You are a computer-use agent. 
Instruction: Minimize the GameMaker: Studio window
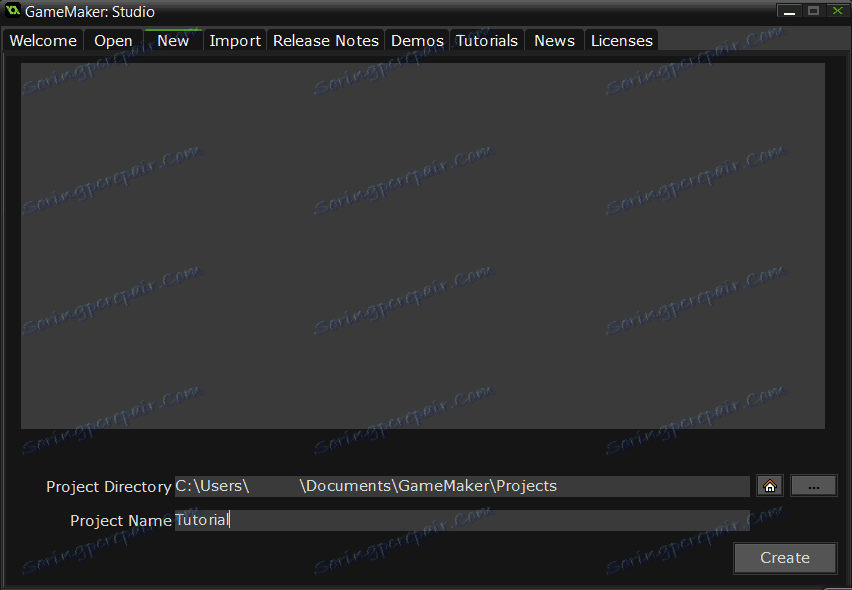[x=789, y=11]
